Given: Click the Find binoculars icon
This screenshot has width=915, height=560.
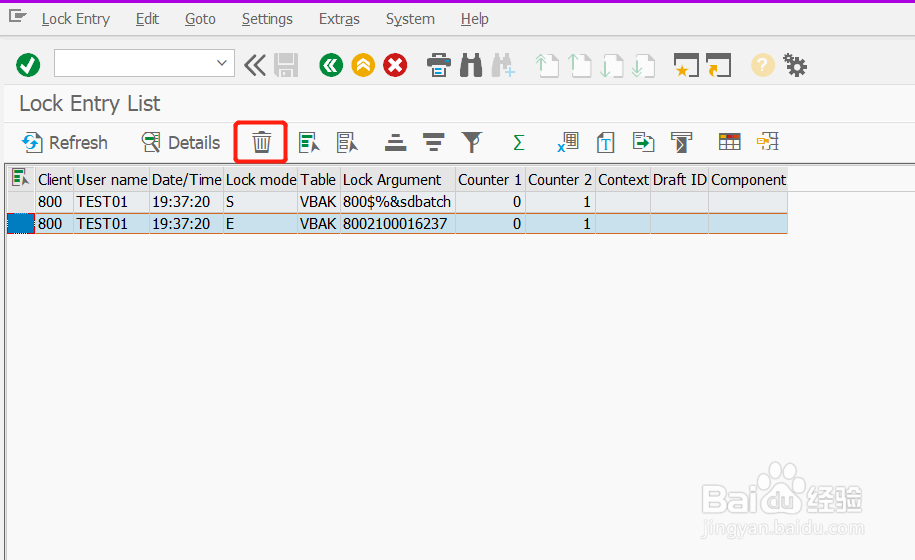Looking at the screenshot, I should coord(471,65).
